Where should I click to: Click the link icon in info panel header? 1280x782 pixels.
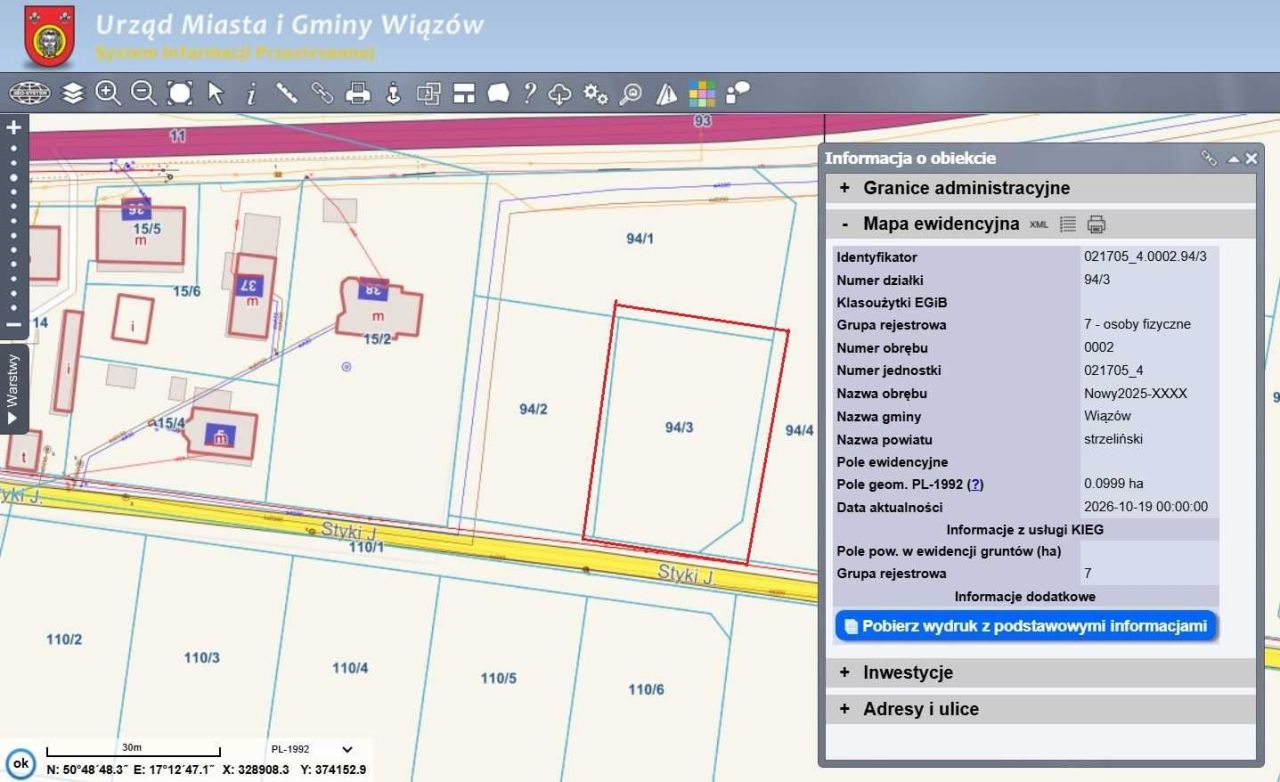1209,158
